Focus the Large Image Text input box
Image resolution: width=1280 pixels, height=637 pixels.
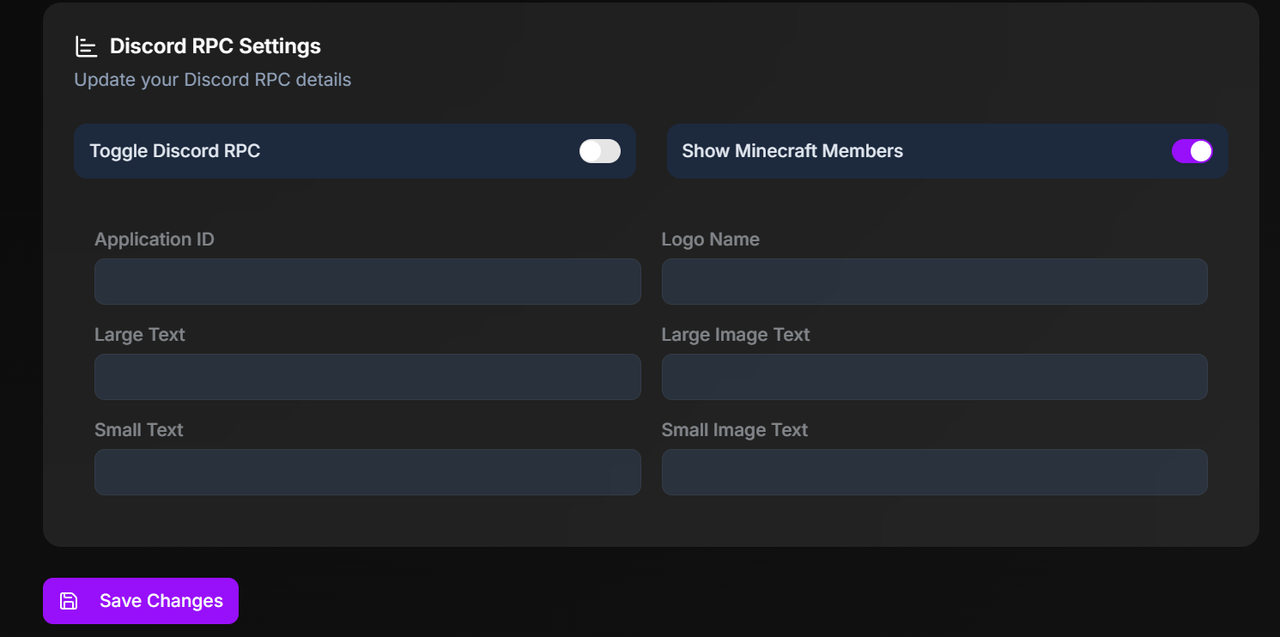pyautogui.click(x=934, y=377)
